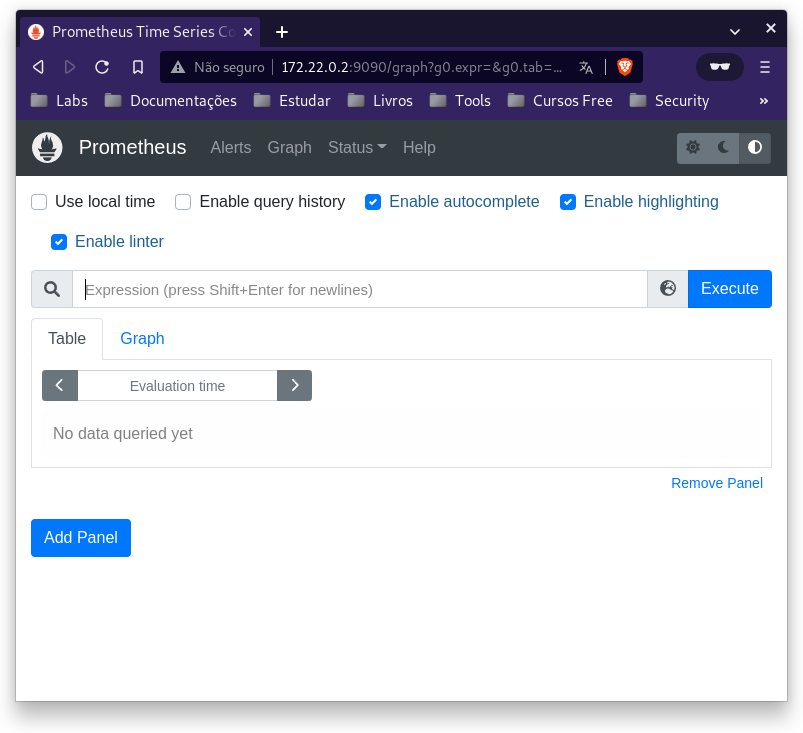Image resolution: width=803 pixels, height=733 pixels.
Task: Enable the Use local time checkbox
Action: click(x=40, y=202)
